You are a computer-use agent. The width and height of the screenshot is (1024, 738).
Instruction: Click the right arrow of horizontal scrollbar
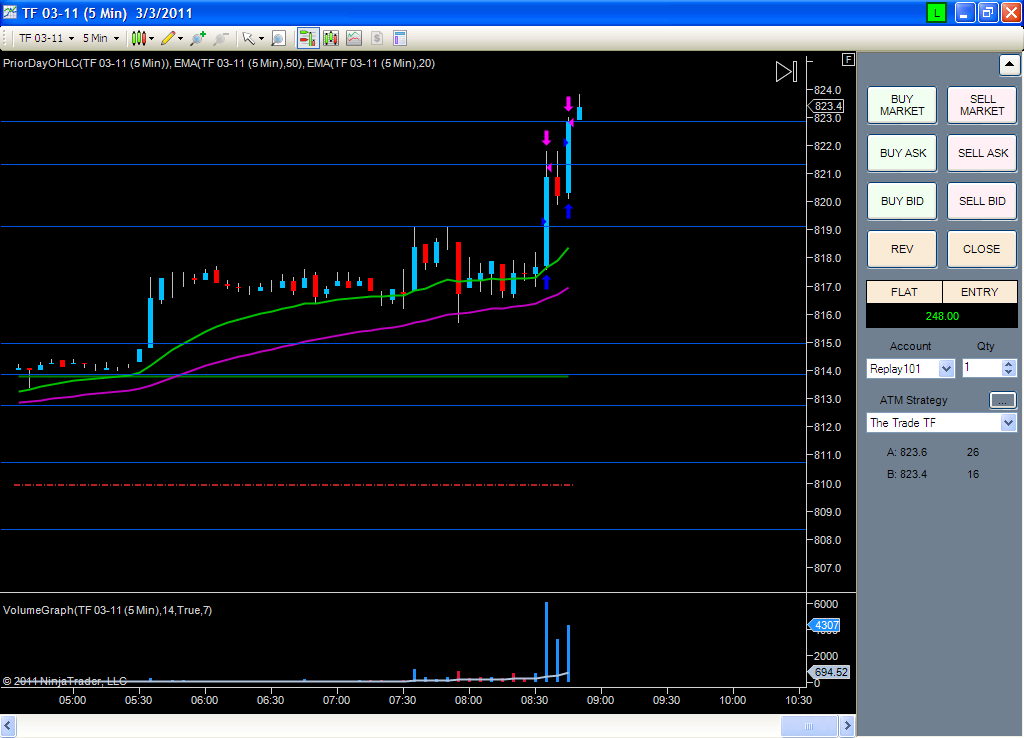[847, 726]
